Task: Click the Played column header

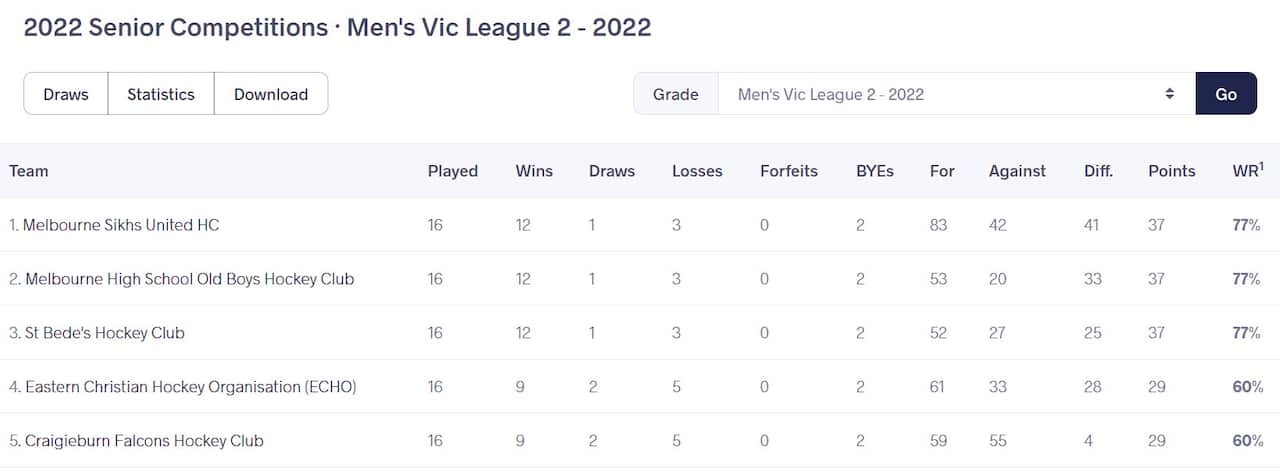Action: tap(452, 171)
